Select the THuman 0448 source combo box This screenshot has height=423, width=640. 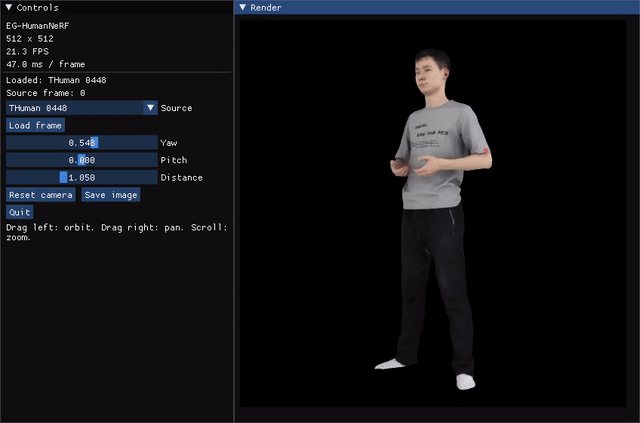point(82,108)
